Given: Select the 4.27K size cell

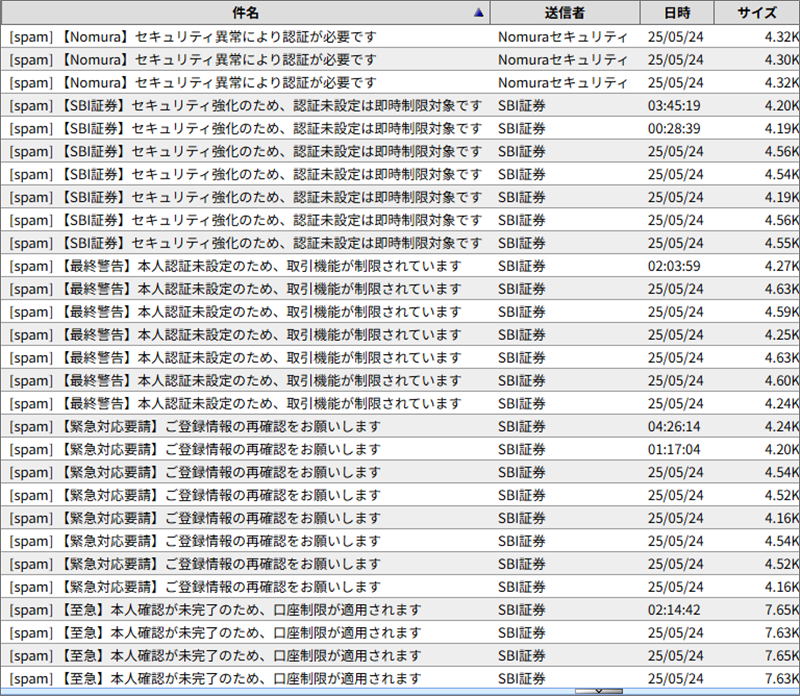Looking at the screenshot, I should [x=782, y=266].
